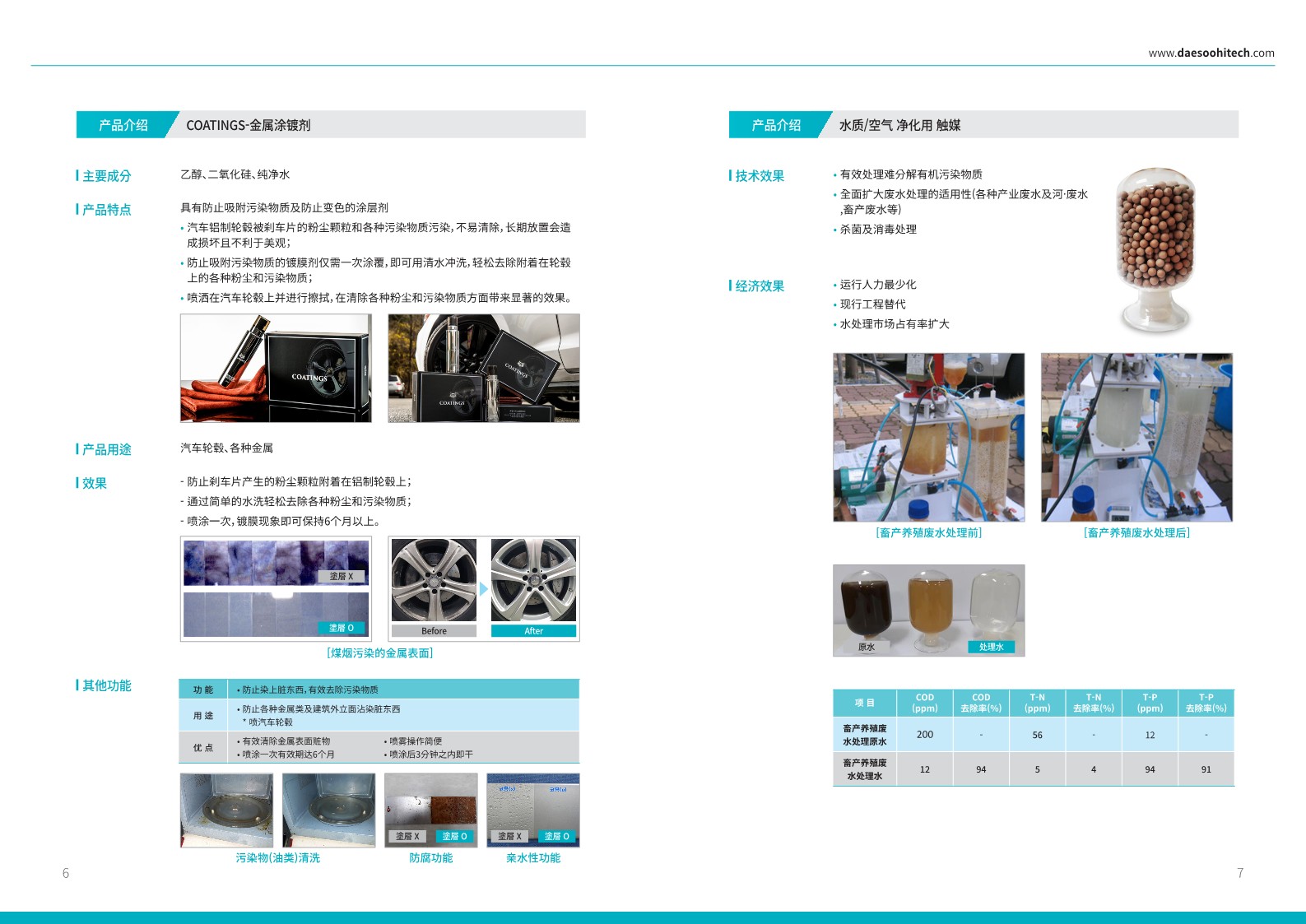Select the caption [煤烟污染的金属表面]
The width and height of the screenshot is (1306, 924).
(x=380, y=652)
